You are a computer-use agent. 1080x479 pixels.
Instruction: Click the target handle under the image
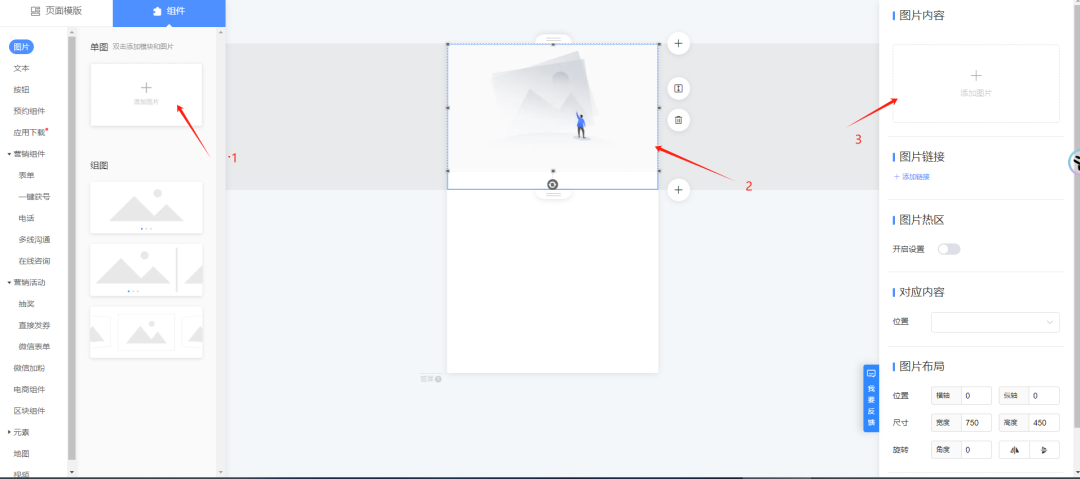coord(552,184)
